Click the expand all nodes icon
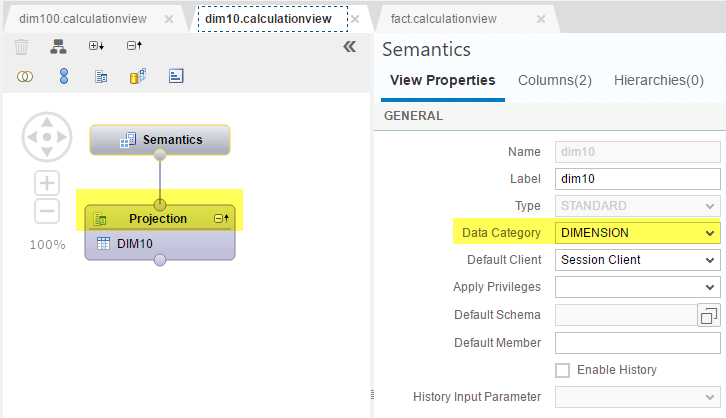The height and width of the screenshot is (418, 726). coord(96,46)
